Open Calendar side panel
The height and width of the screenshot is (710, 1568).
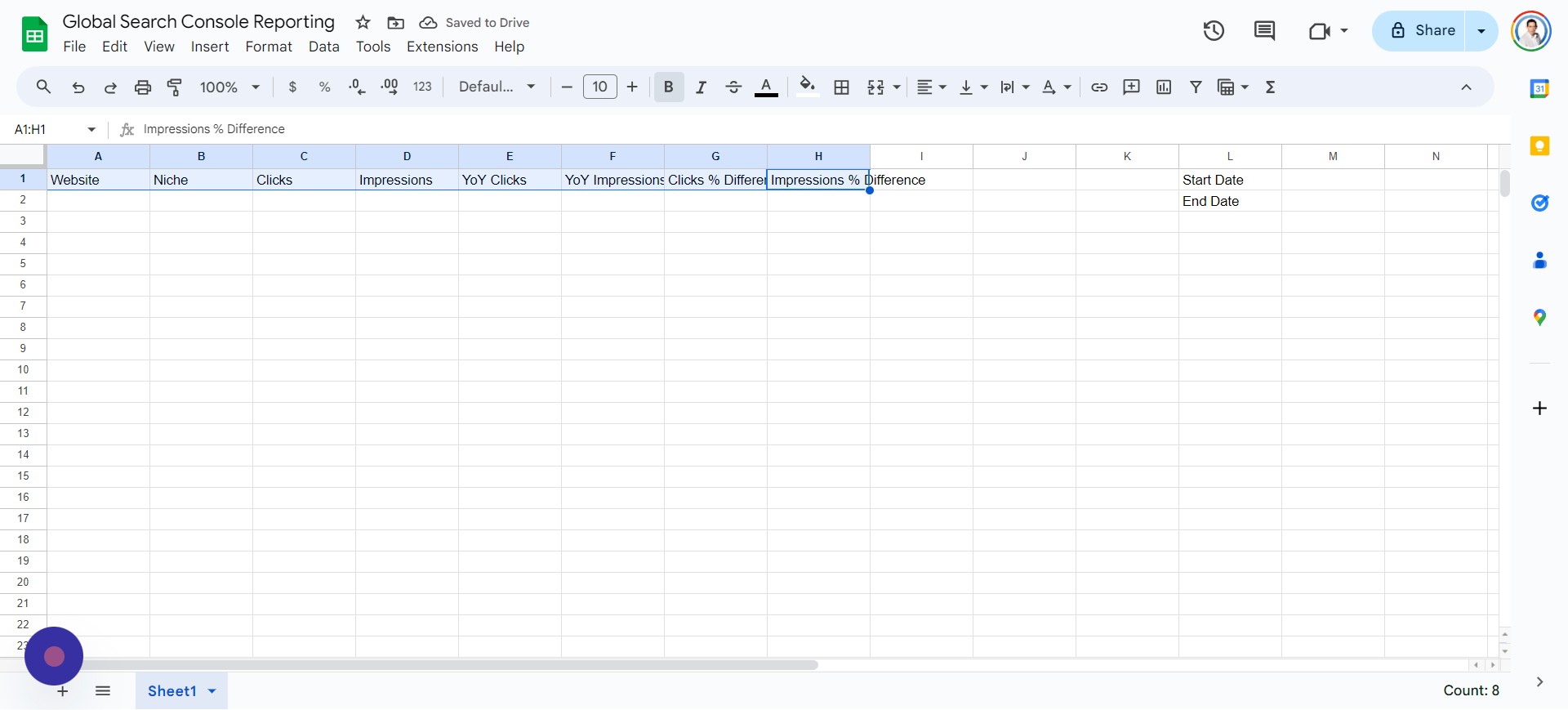click(1539, 89)
